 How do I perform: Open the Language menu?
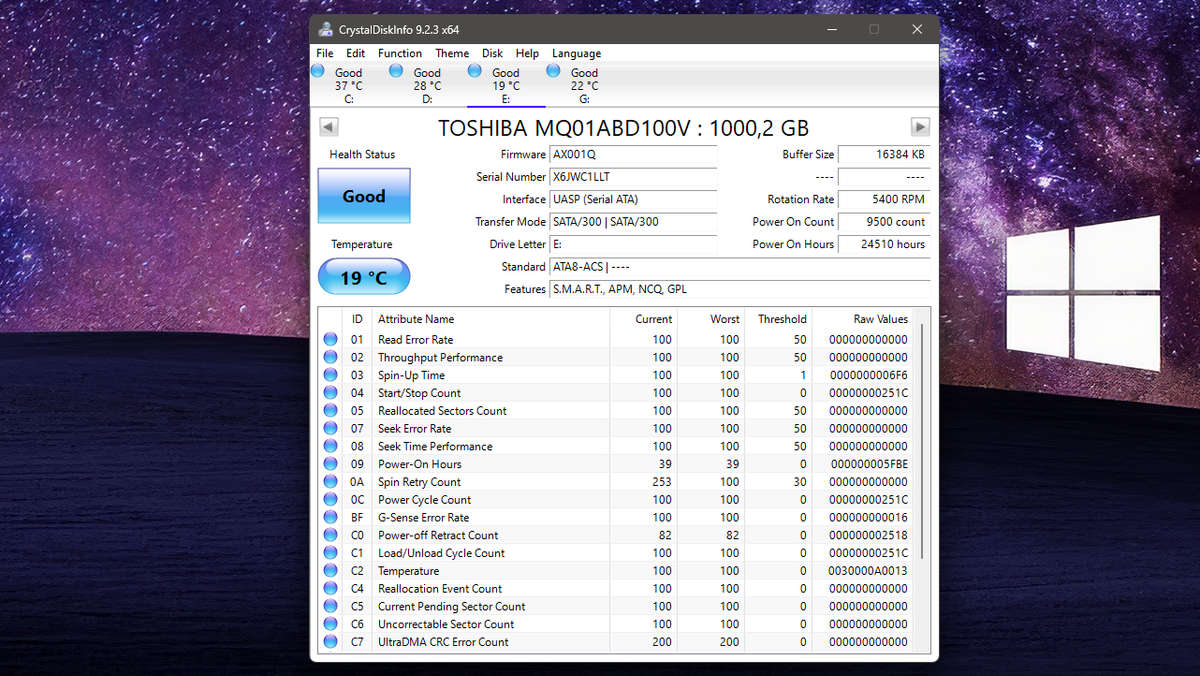click(576, 53)
